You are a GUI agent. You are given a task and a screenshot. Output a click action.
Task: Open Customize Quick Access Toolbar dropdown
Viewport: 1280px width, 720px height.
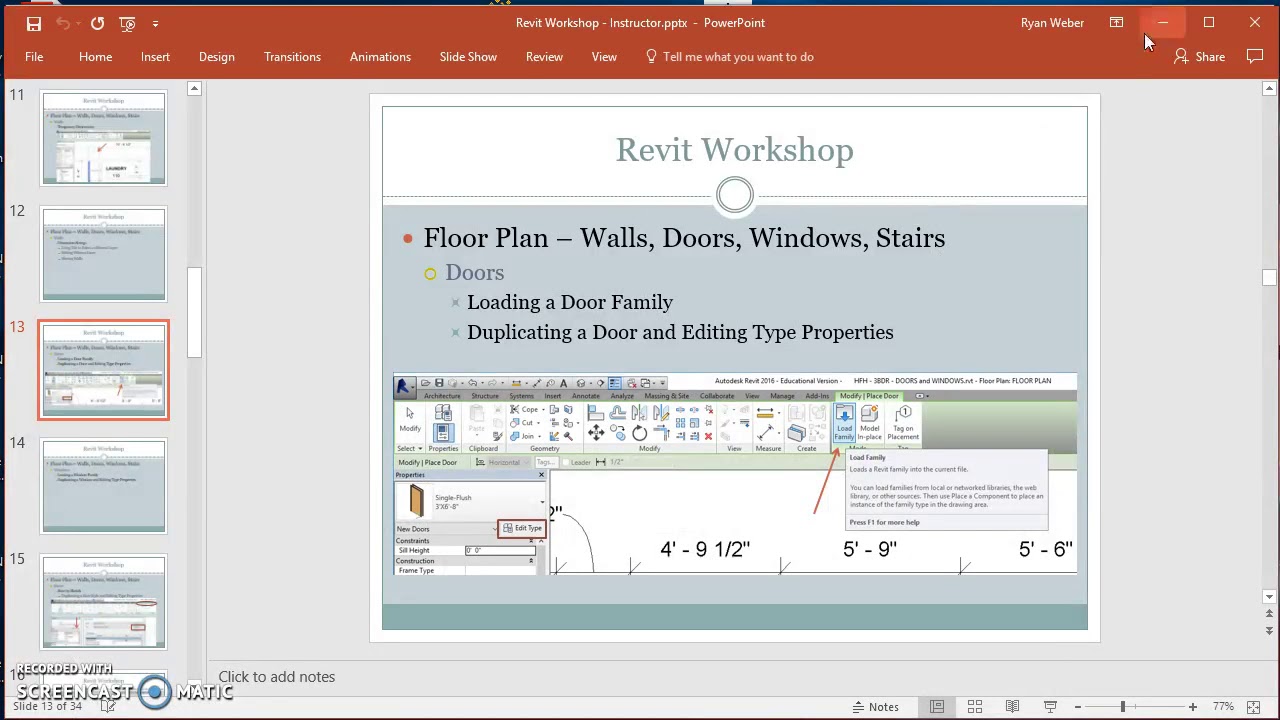pos(155,23)
